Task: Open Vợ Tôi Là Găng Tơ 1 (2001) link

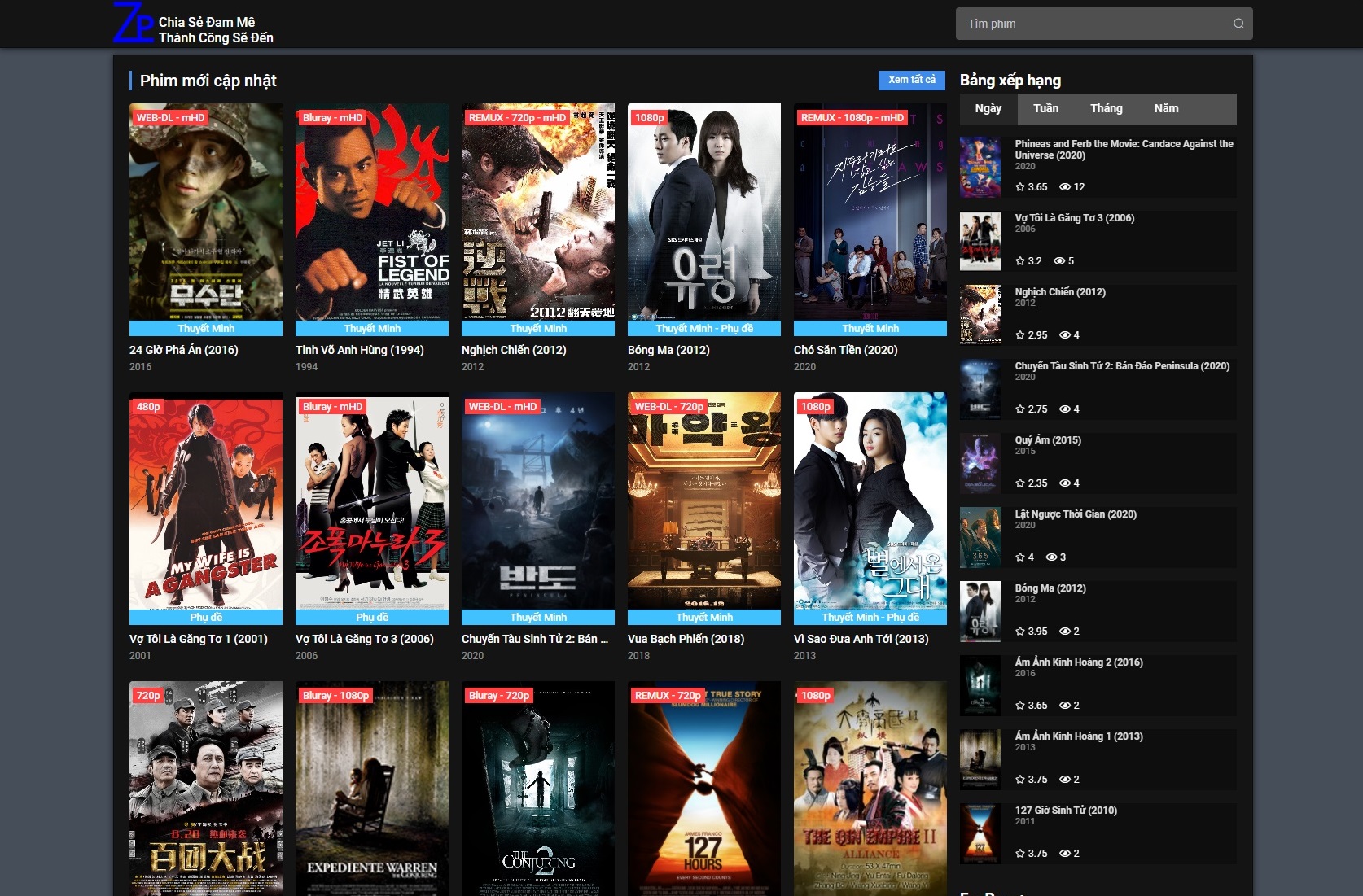Action: (x=199, y=639)
